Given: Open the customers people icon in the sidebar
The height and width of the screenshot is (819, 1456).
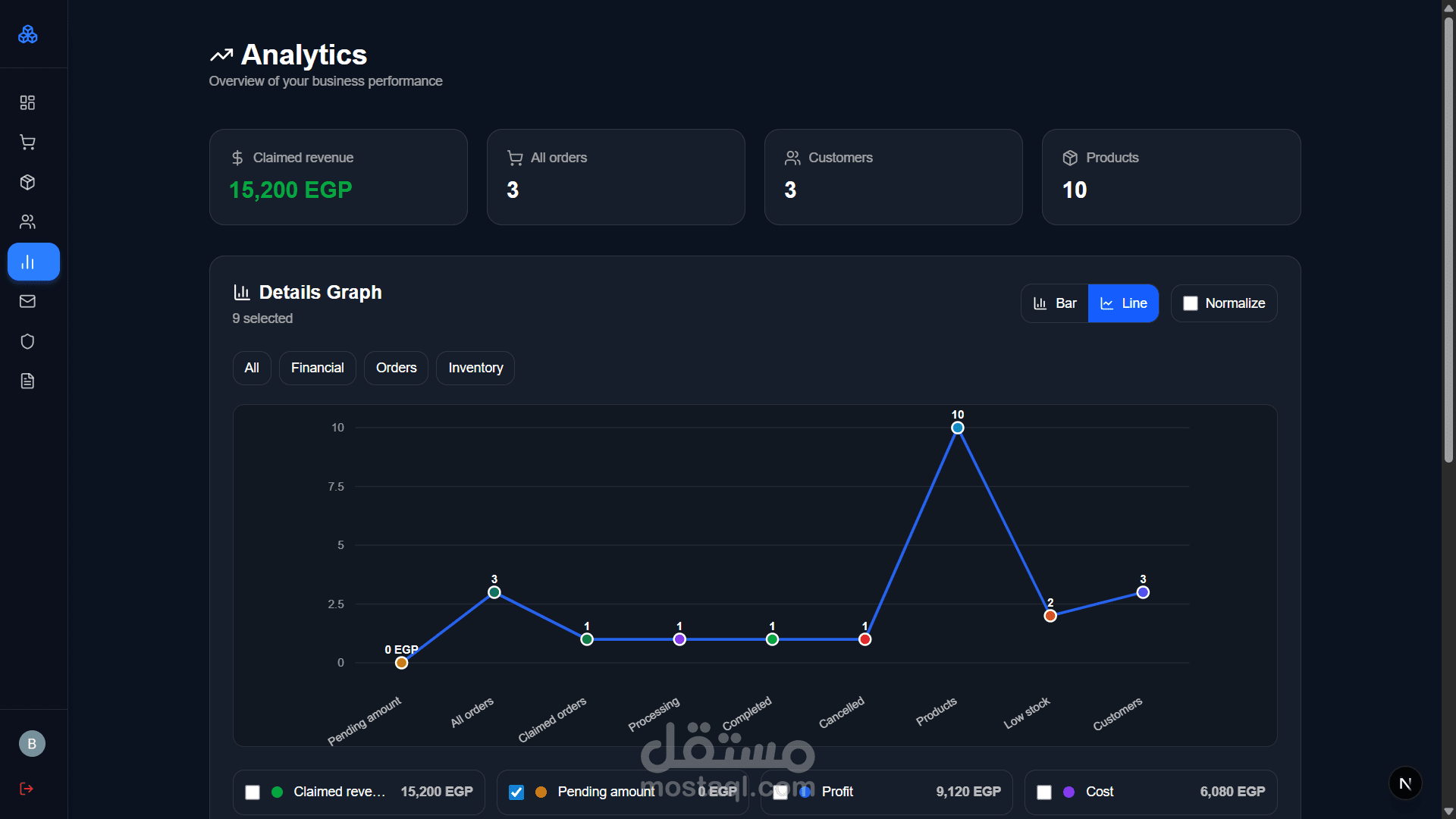Looking at the screenshot, I should coord(27,221).
